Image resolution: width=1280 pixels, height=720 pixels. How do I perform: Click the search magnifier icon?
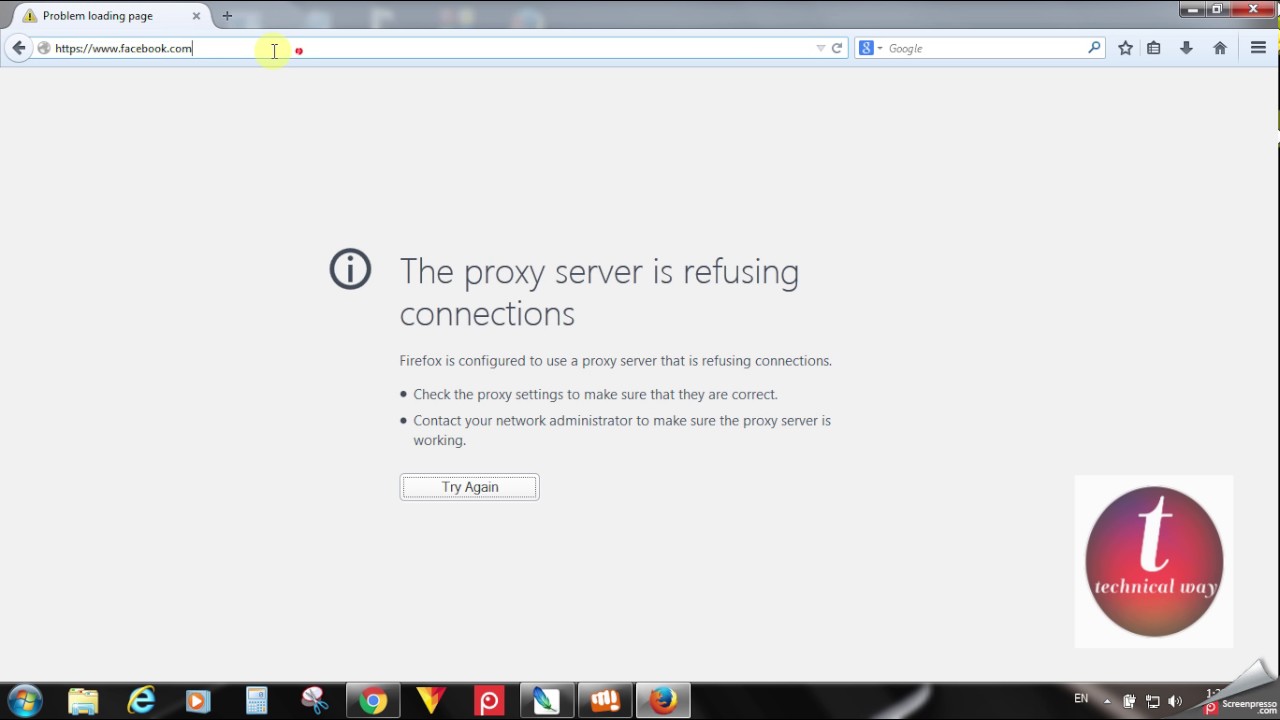click(x=1094, y=48)
